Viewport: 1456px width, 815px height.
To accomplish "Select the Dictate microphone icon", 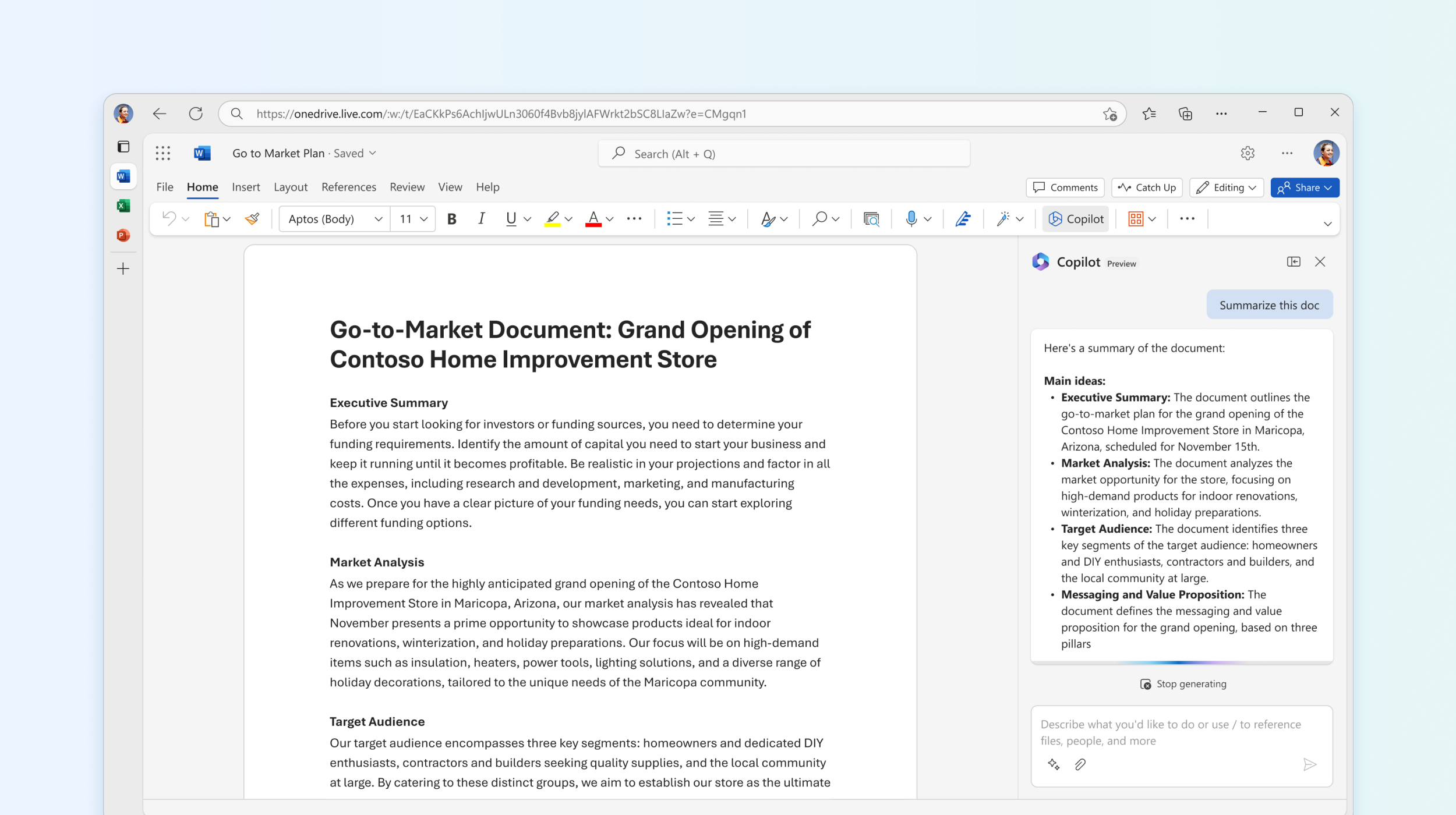I will pos(911,219).
